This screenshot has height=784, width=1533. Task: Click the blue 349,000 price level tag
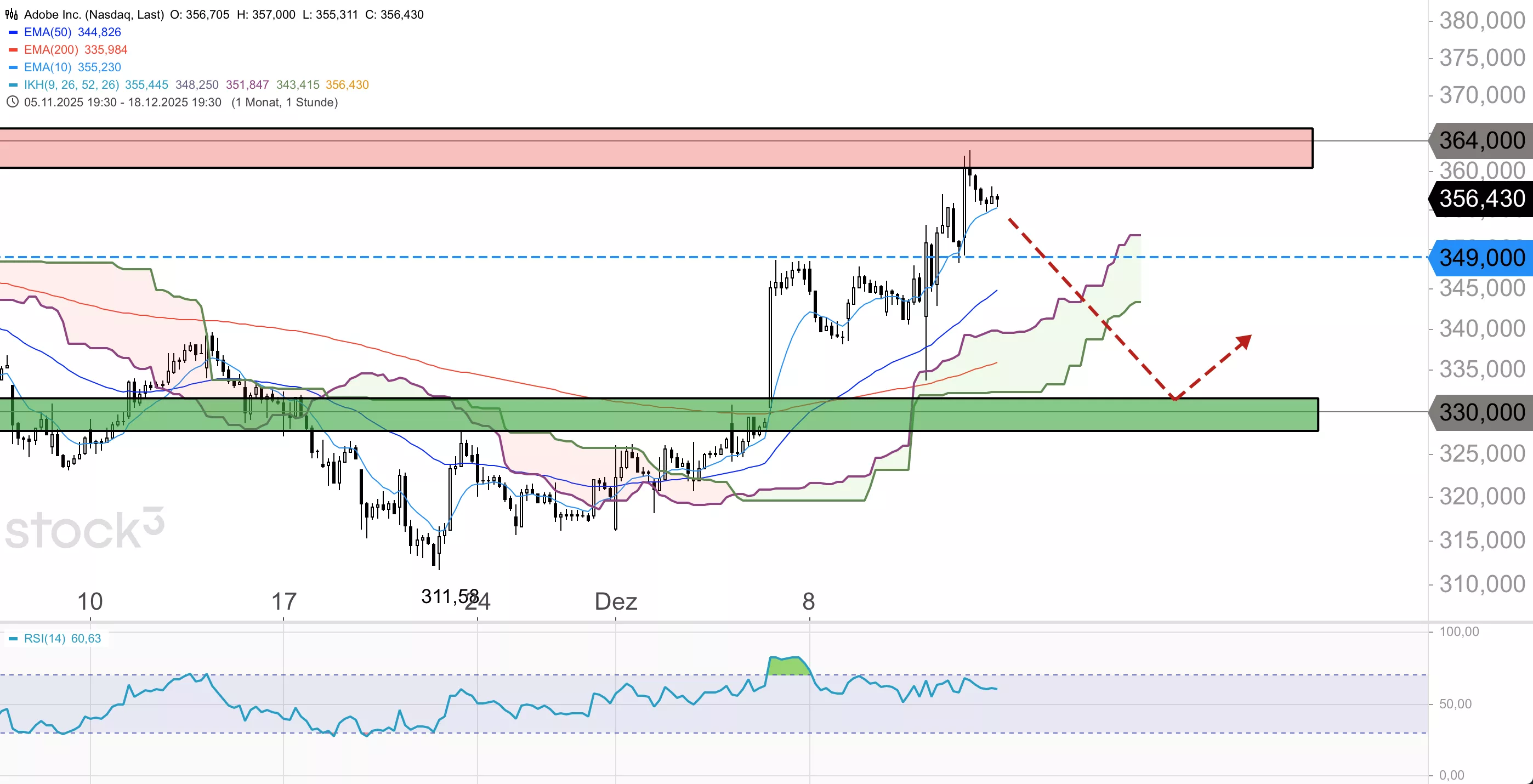(1481, 258)
